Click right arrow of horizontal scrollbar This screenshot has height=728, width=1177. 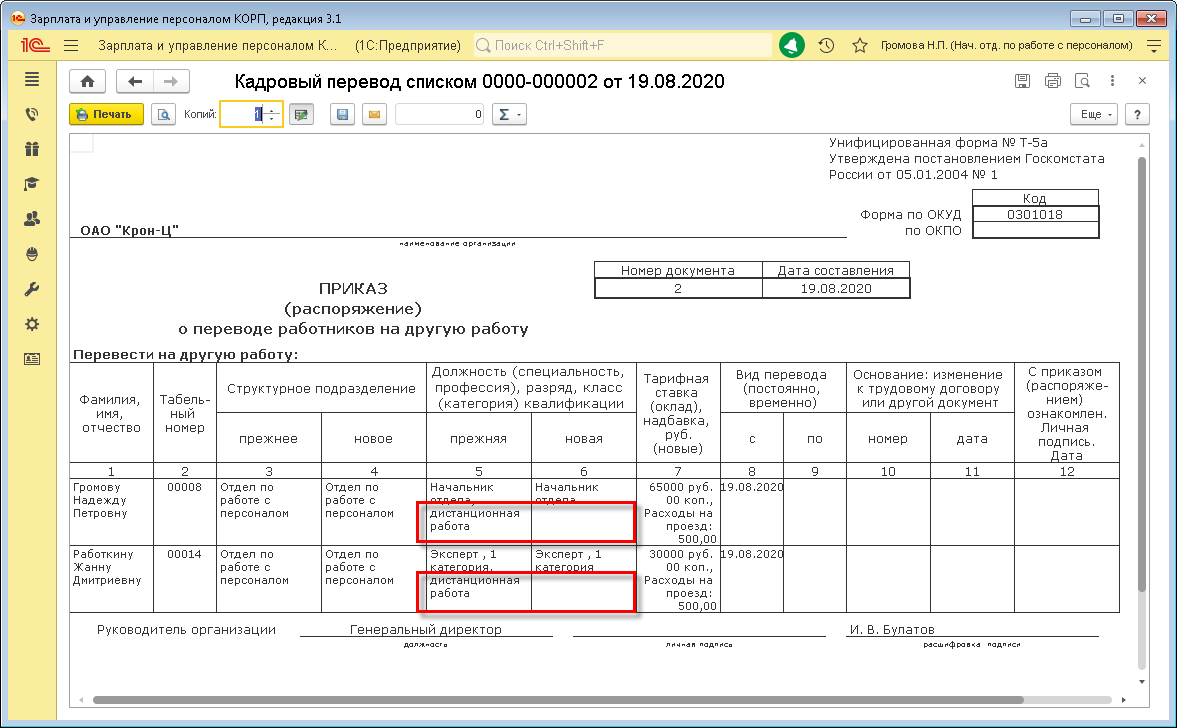[1124, 700]
